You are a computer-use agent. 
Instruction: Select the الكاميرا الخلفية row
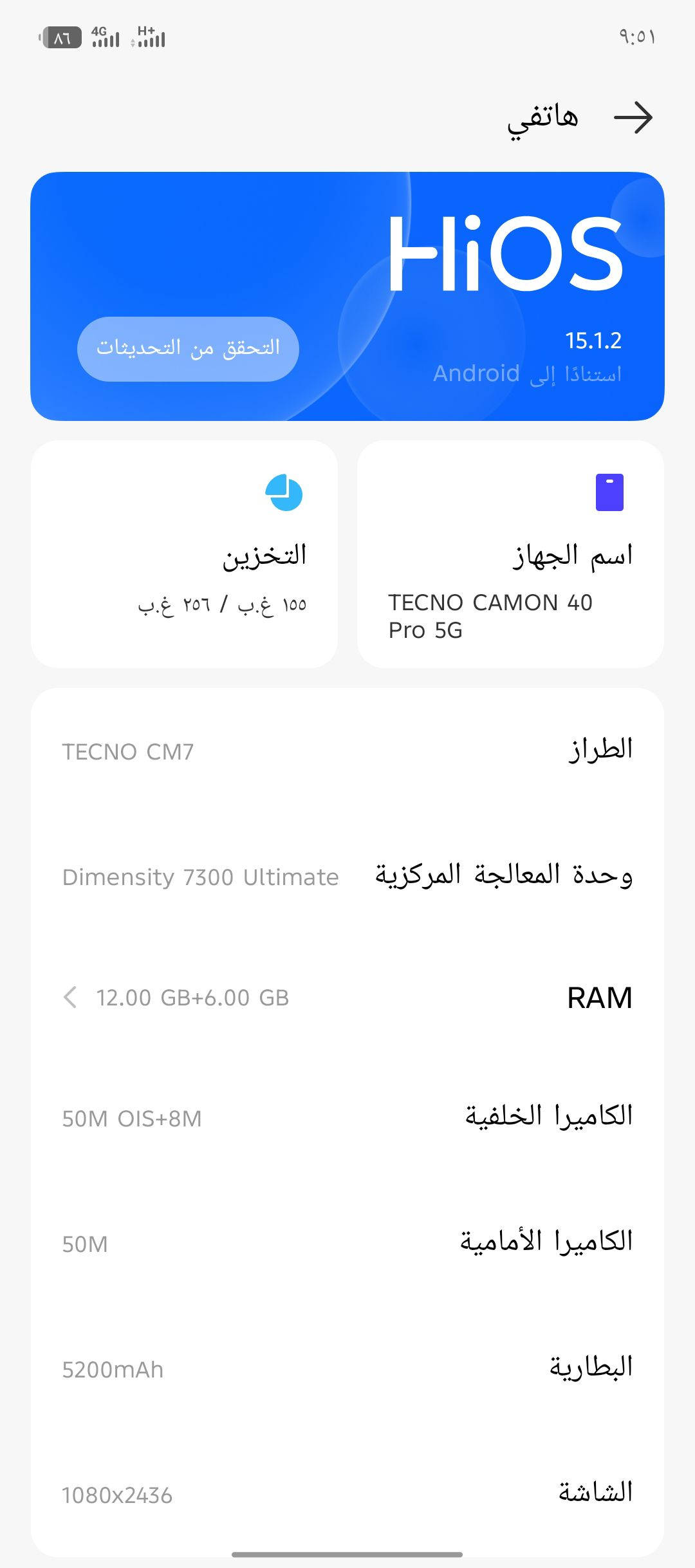point(347,1118)
